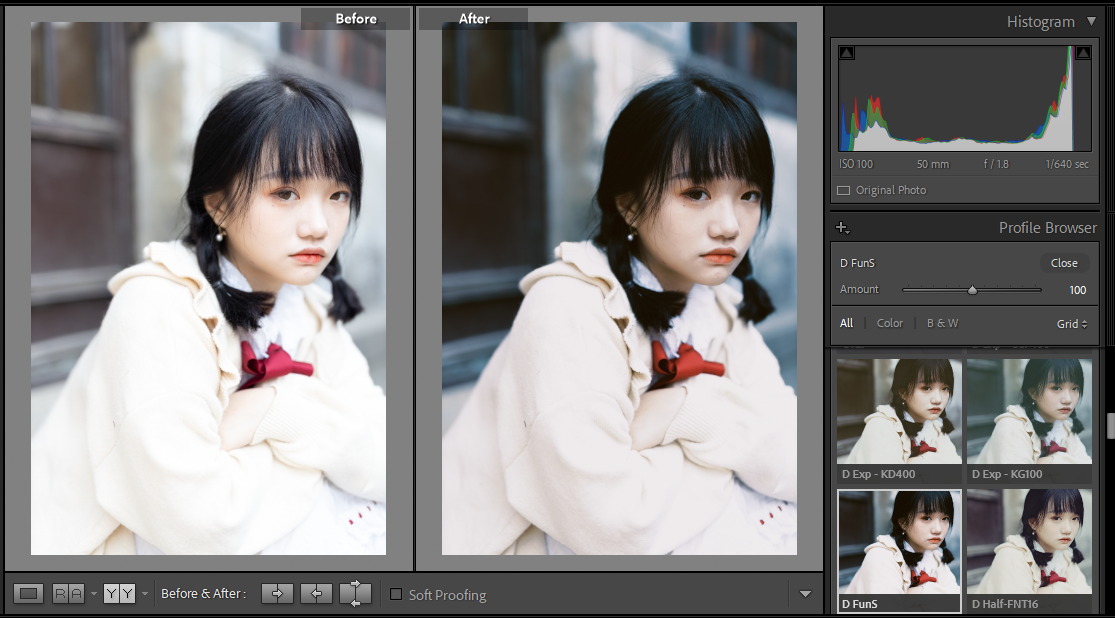Switch to Loupe view mode icon
Screen dimensions: 1115x618
tap(29, 594)
